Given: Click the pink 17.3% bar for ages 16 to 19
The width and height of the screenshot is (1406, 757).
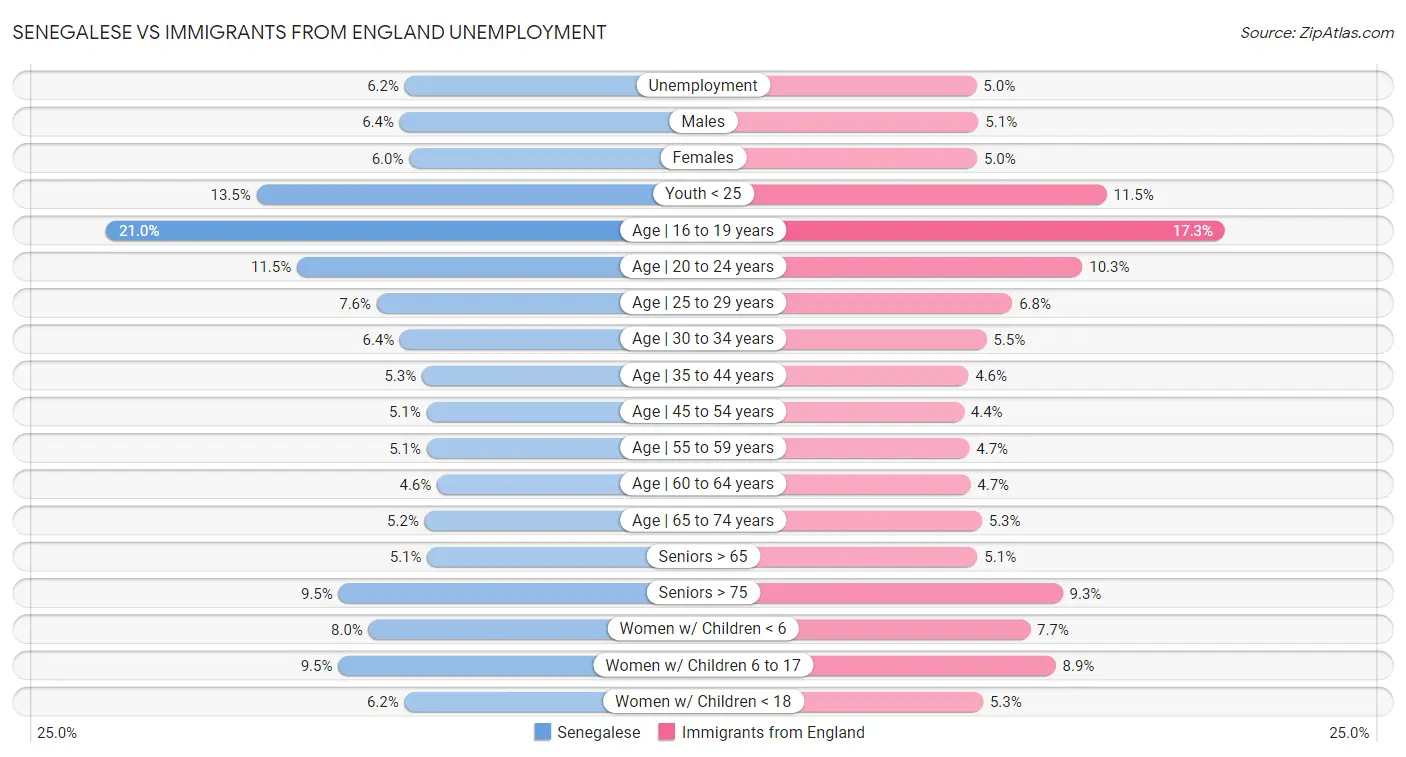Looking at the screenshot, I should click(x=1000, y=231).
